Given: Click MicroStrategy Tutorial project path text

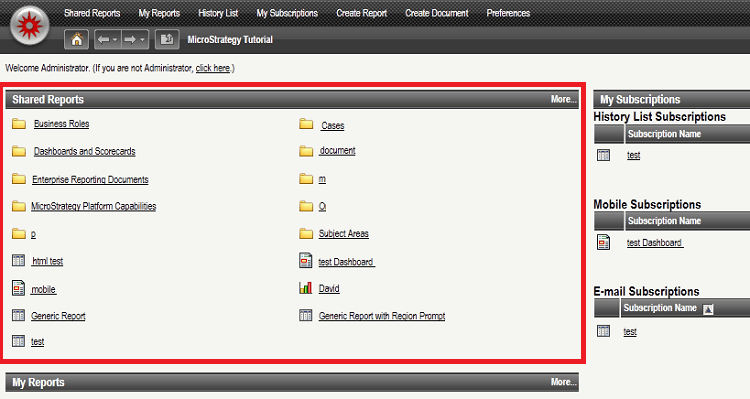Looking at the screenshot, I should point(230,39).
